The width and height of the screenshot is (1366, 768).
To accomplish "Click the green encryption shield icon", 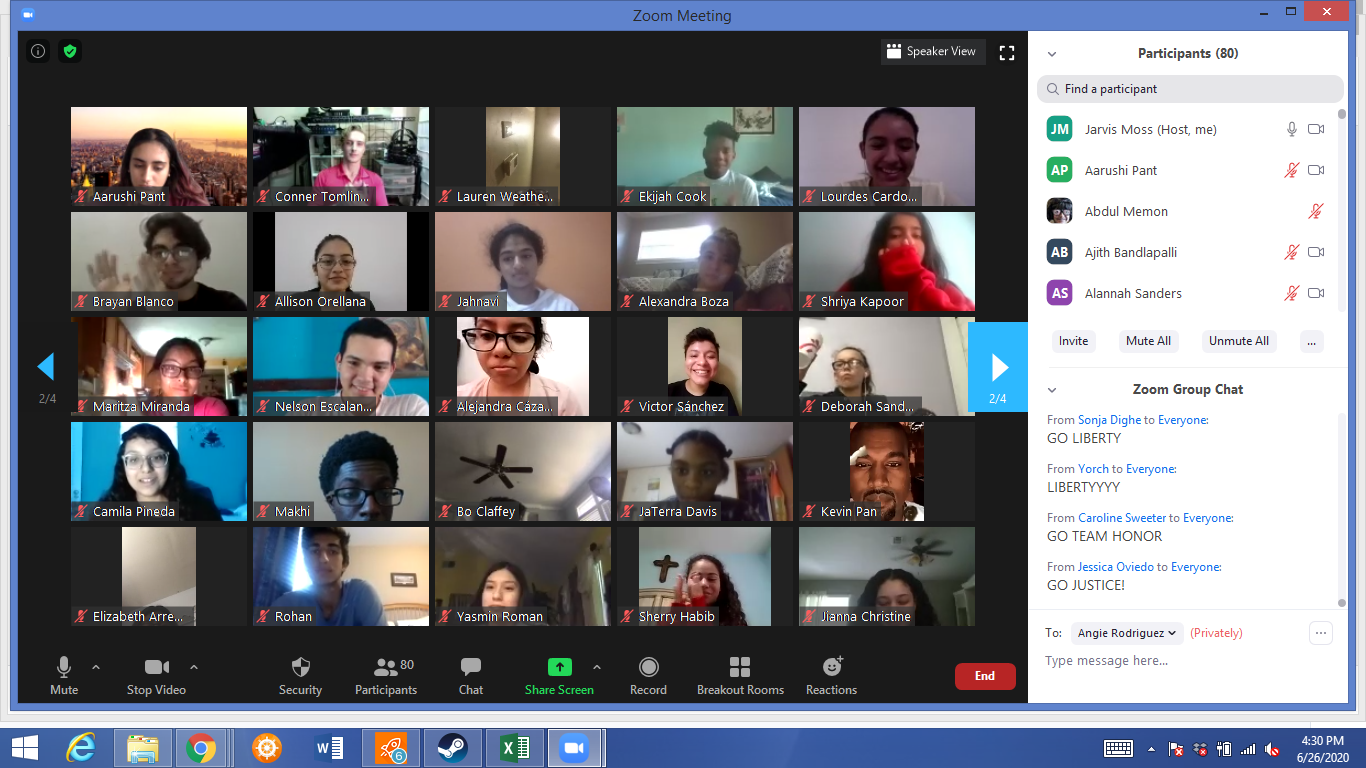I will point(69,51).
